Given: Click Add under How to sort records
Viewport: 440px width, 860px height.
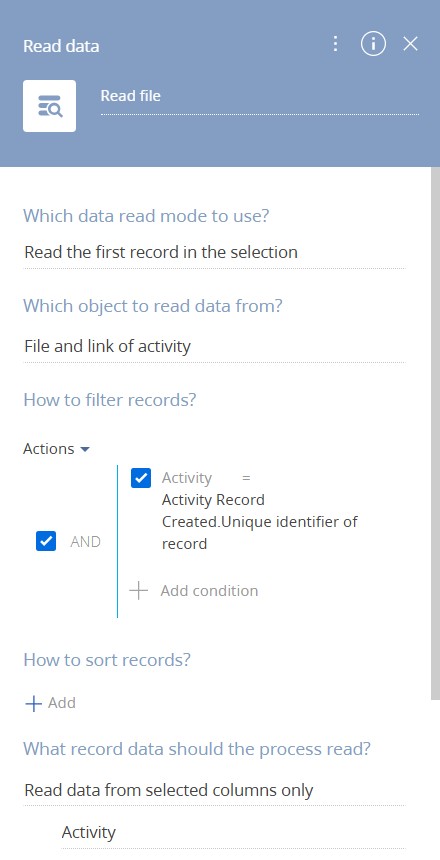Looking at the screenshot, I should [61, 703].
